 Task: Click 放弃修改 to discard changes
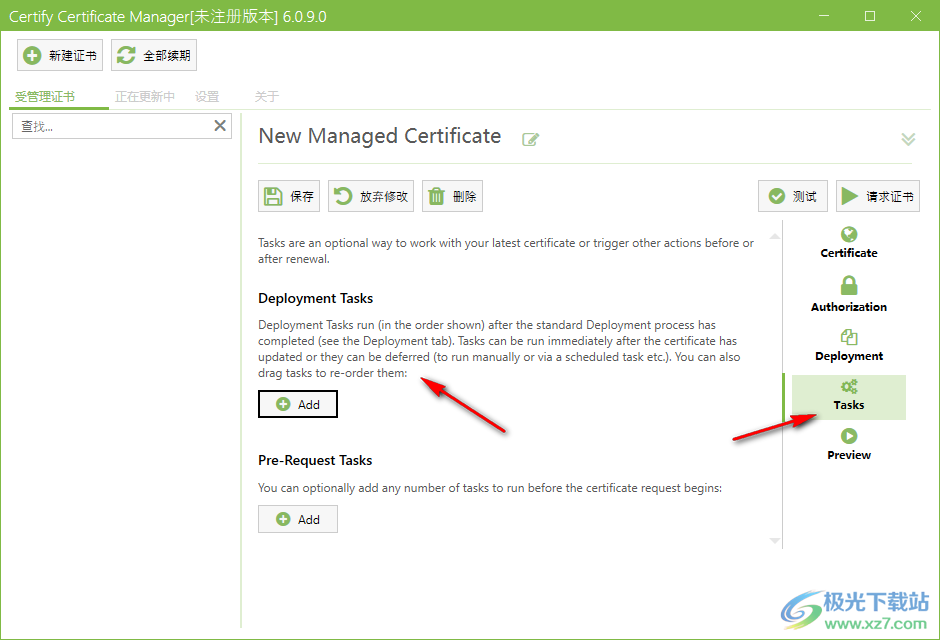[x=370, y=196]
